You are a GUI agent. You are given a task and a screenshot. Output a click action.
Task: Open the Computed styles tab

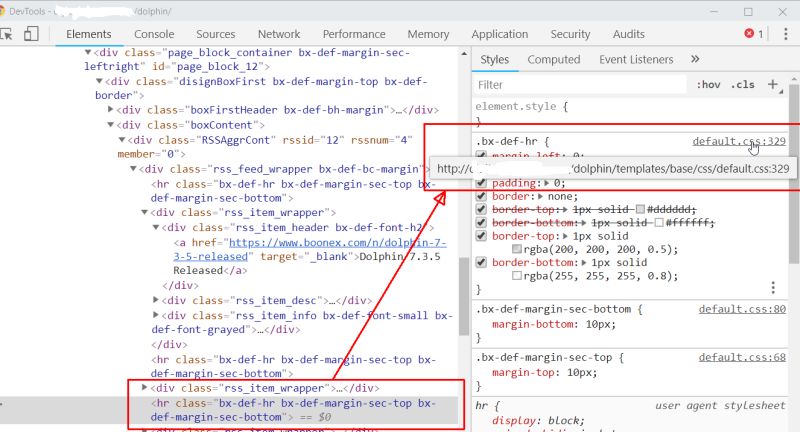(553, 60)
